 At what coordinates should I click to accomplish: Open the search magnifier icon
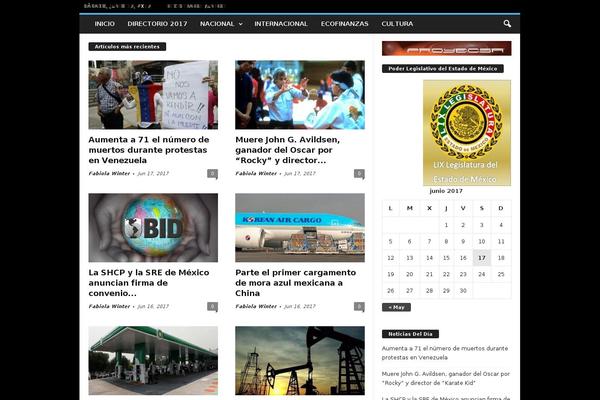(x=507, y=24)
